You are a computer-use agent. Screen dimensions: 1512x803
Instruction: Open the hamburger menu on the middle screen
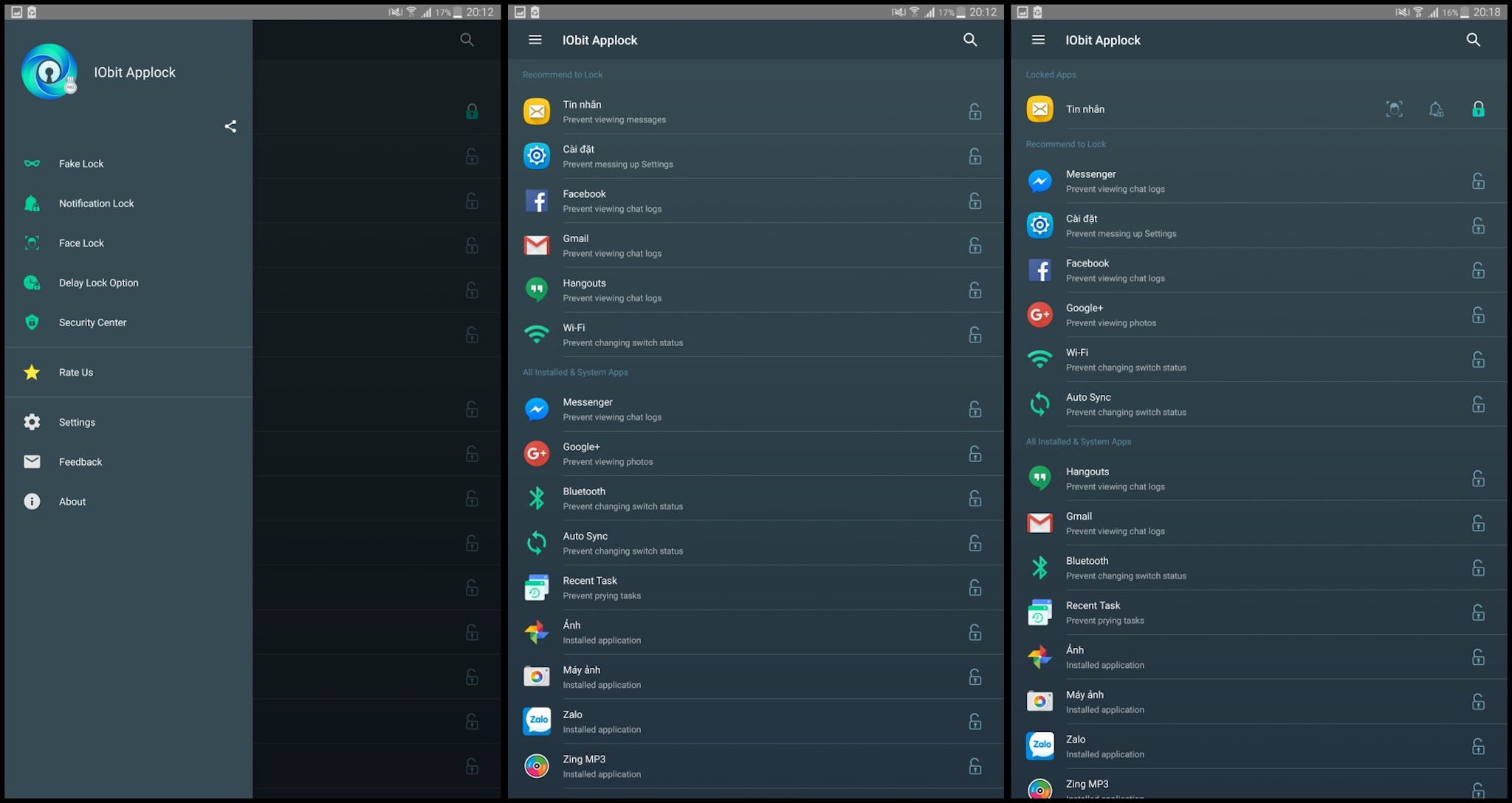[x=535, y=40]
